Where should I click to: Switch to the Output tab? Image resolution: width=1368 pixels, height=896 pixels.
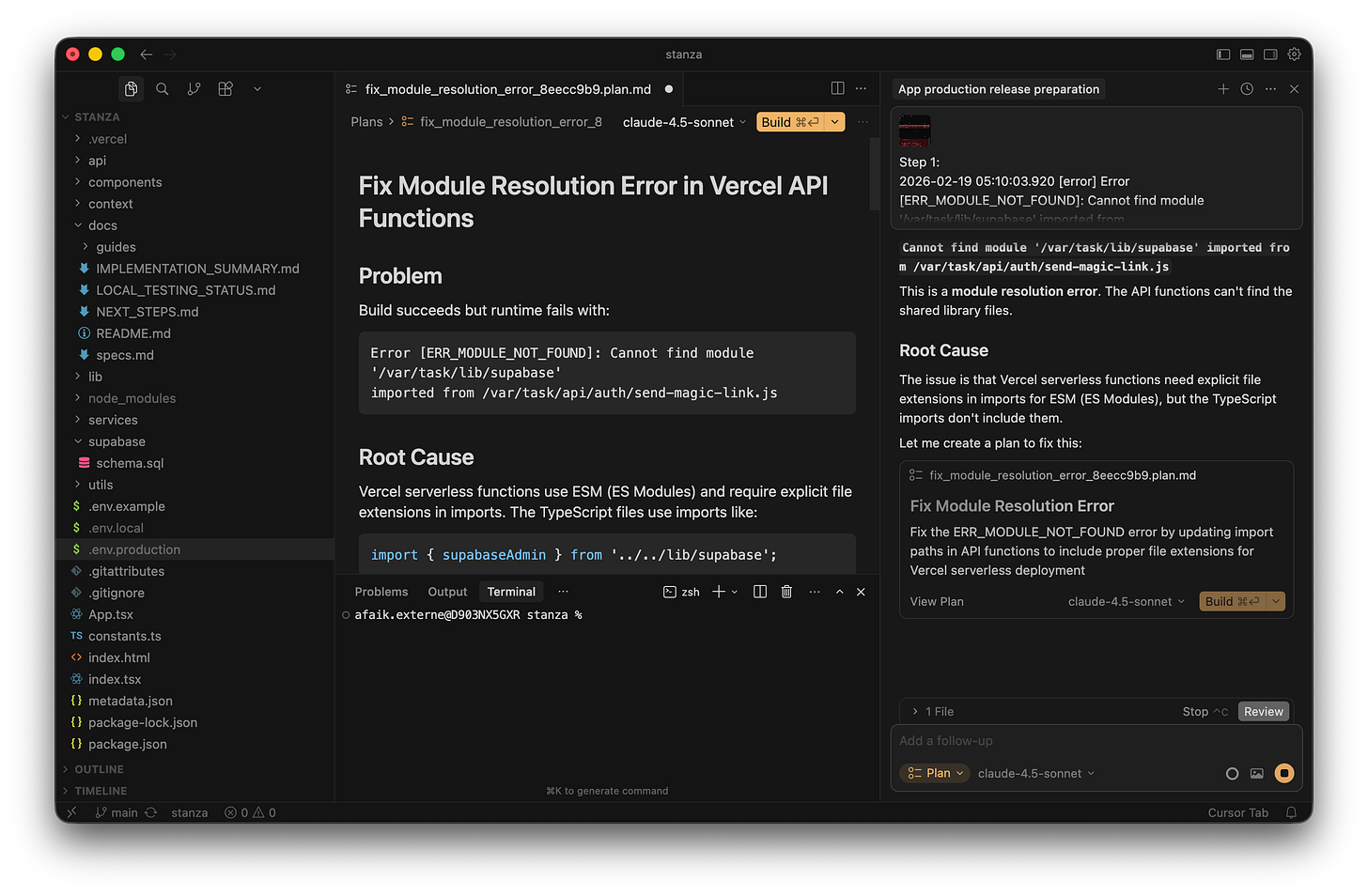click(447, 591)
